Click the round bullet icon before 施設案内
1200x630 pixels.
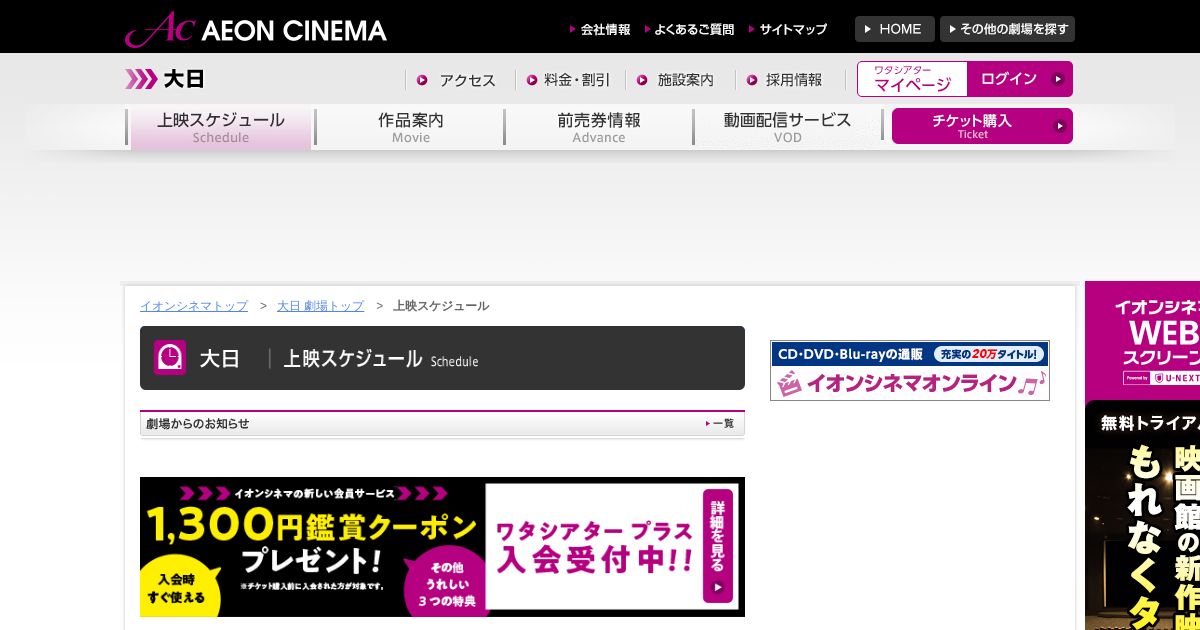pos(642,80)
